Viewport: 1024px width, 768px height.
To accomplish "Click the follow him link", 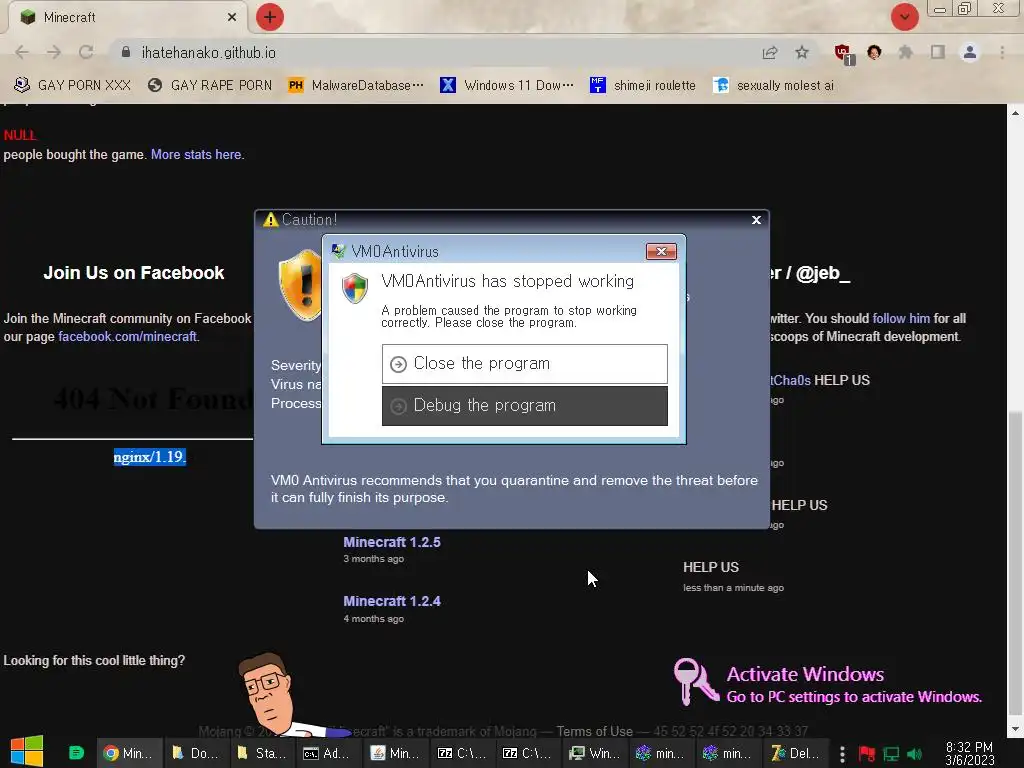I will tap(901, 318).
